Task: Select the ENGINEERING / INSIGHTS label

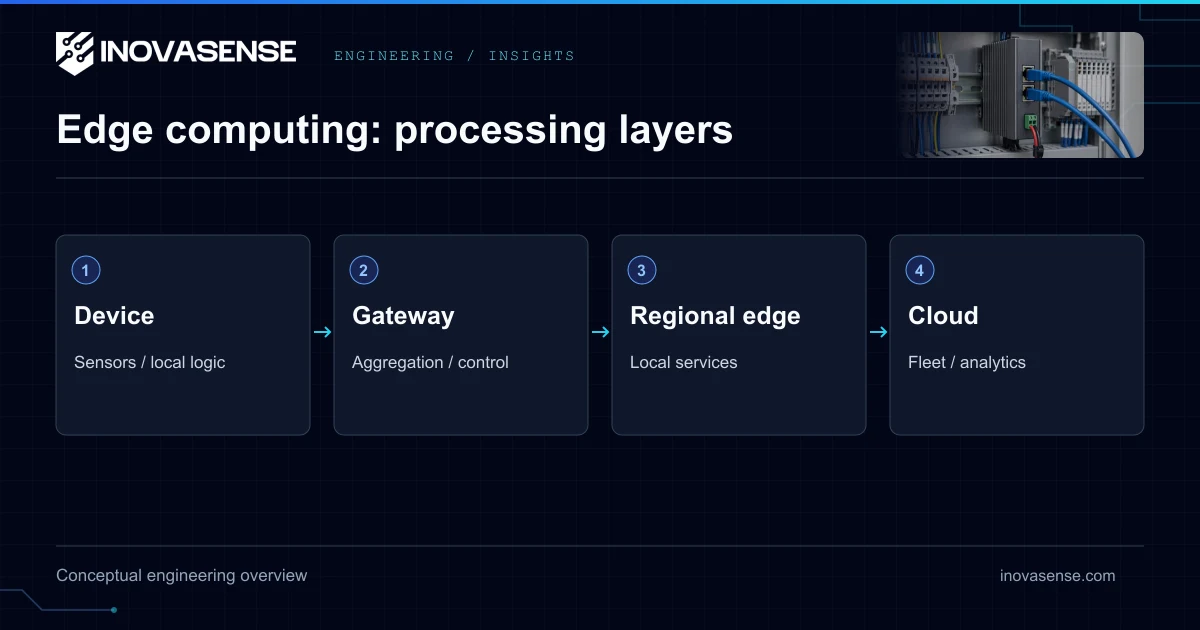Action: pyautogui.click(x=454, y=56)
